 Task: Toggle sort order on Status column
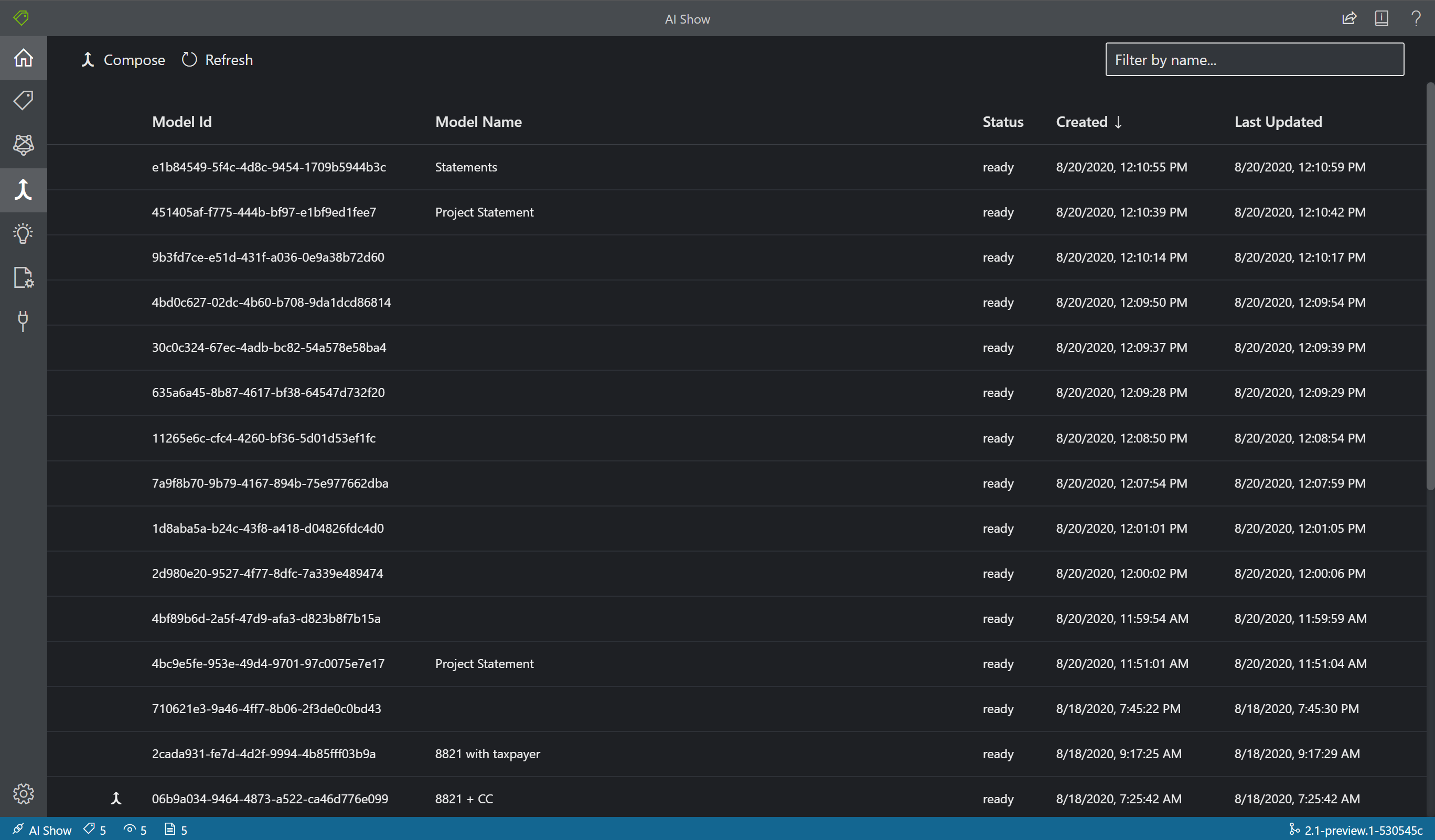coord(1003,121)
